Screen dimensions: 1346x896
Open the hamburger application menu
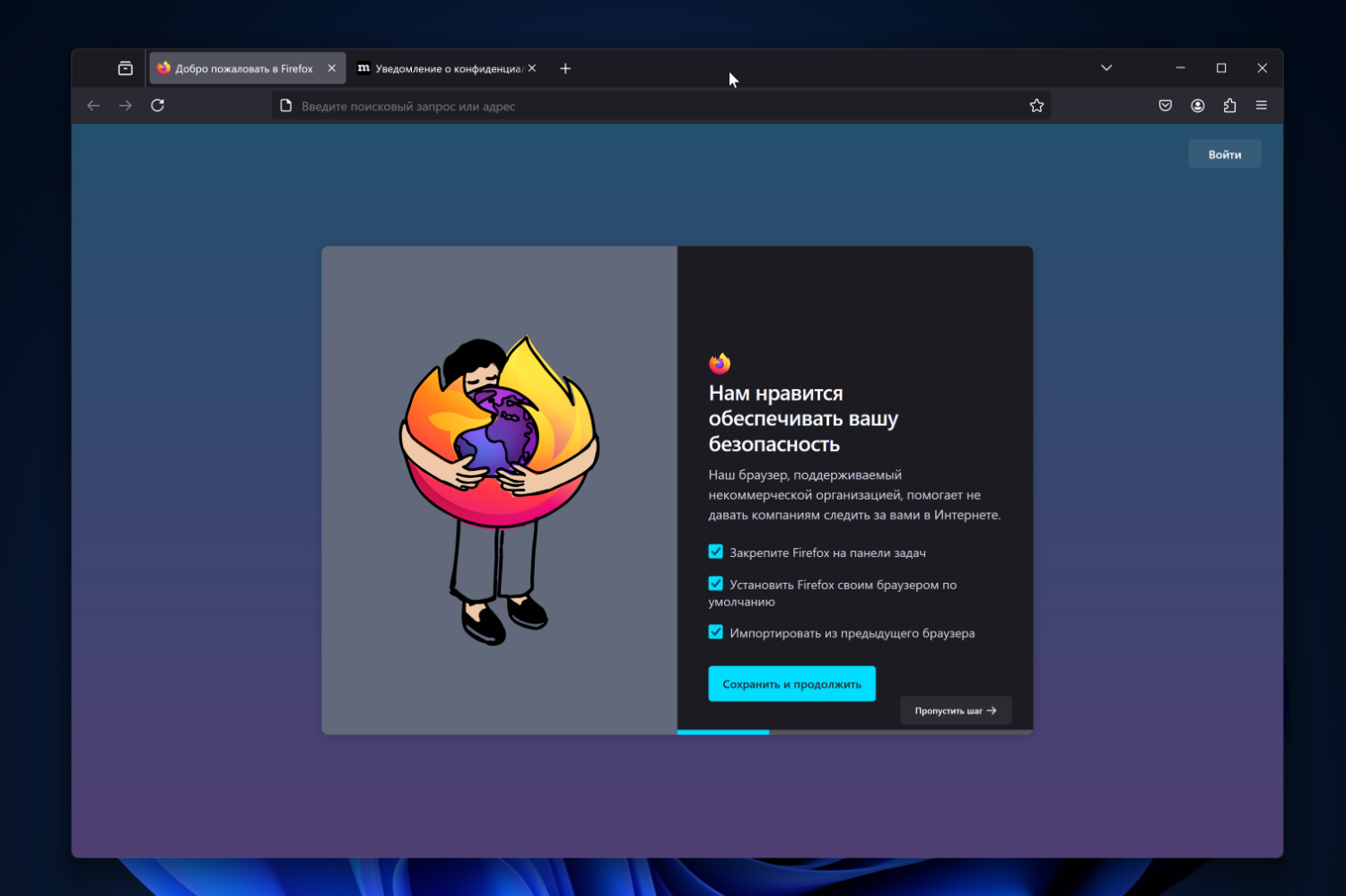coord(1262,106)
